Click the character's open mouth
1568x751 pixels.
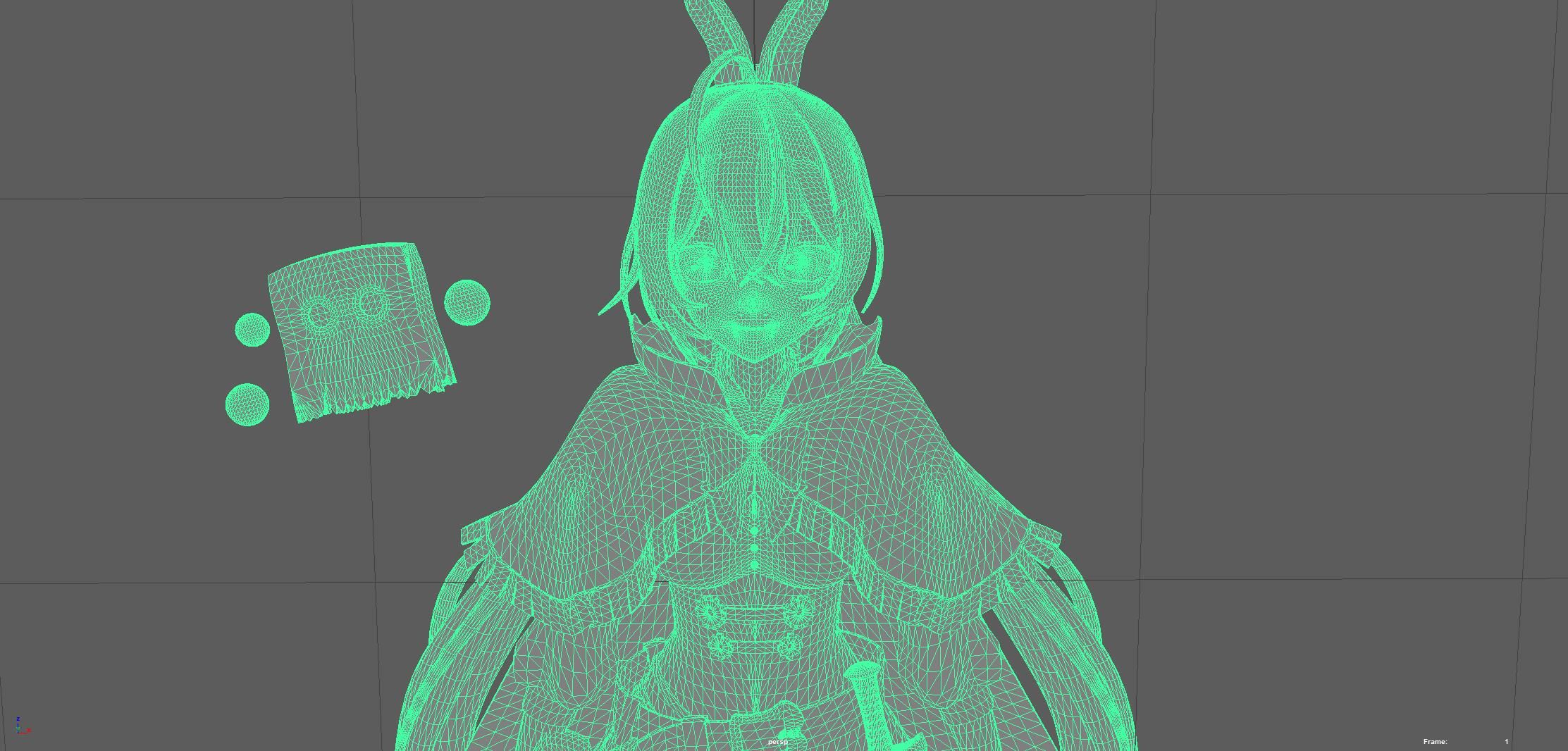pos(754,328)
